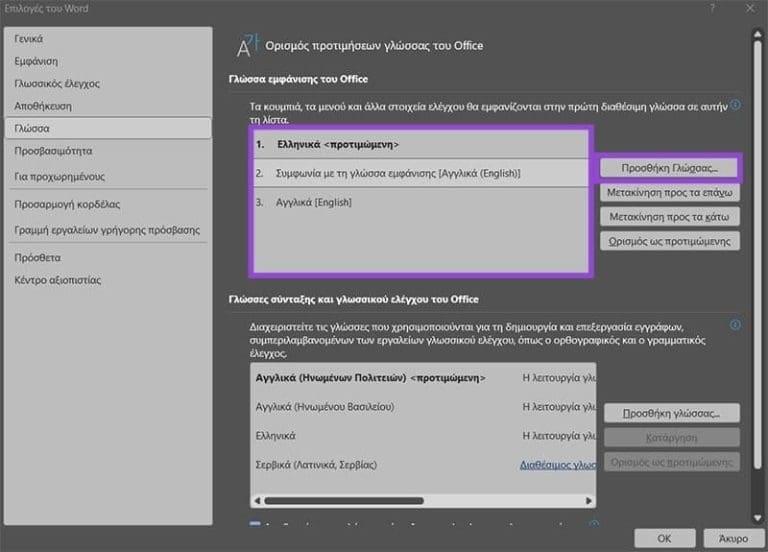Open help with the question mark icon

click(712, 8)
